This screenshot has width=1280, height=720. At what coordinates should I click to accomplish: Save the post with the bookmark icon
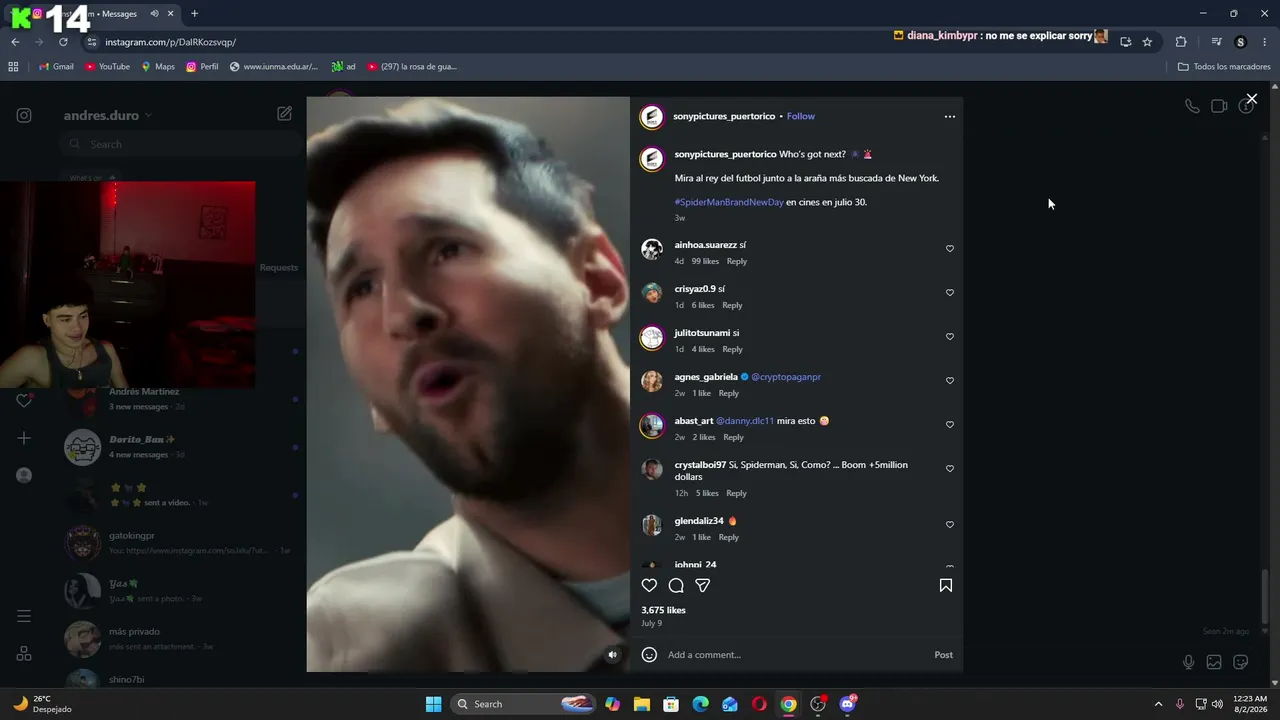pos(945,585)
